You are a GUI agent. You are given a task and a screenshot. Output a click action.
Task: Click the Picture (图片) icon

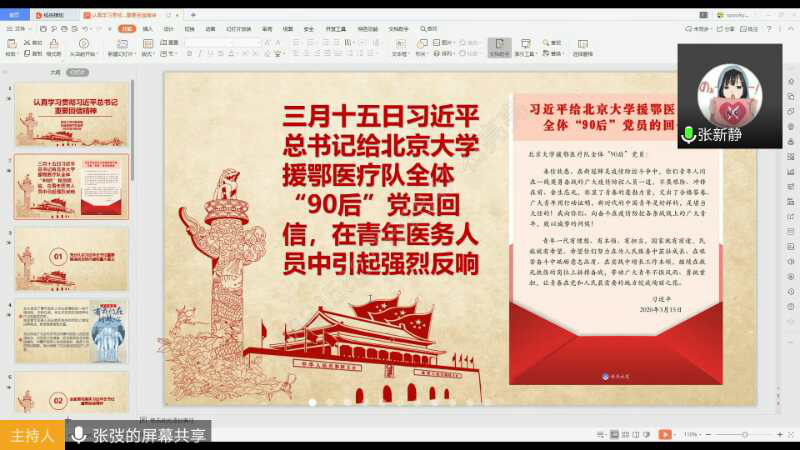[x=437, y=42]
